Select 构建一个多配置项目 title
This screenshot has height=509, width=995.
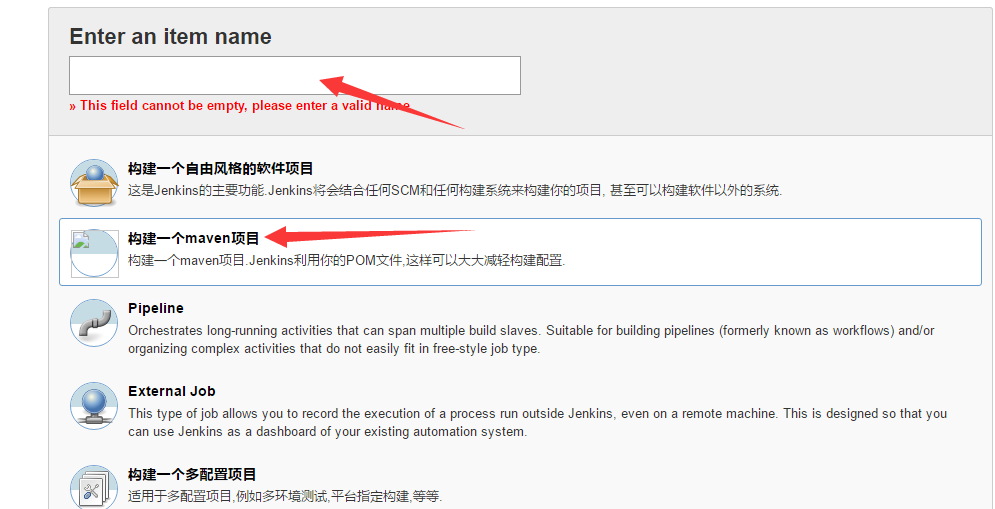click(x=192, y=474)
